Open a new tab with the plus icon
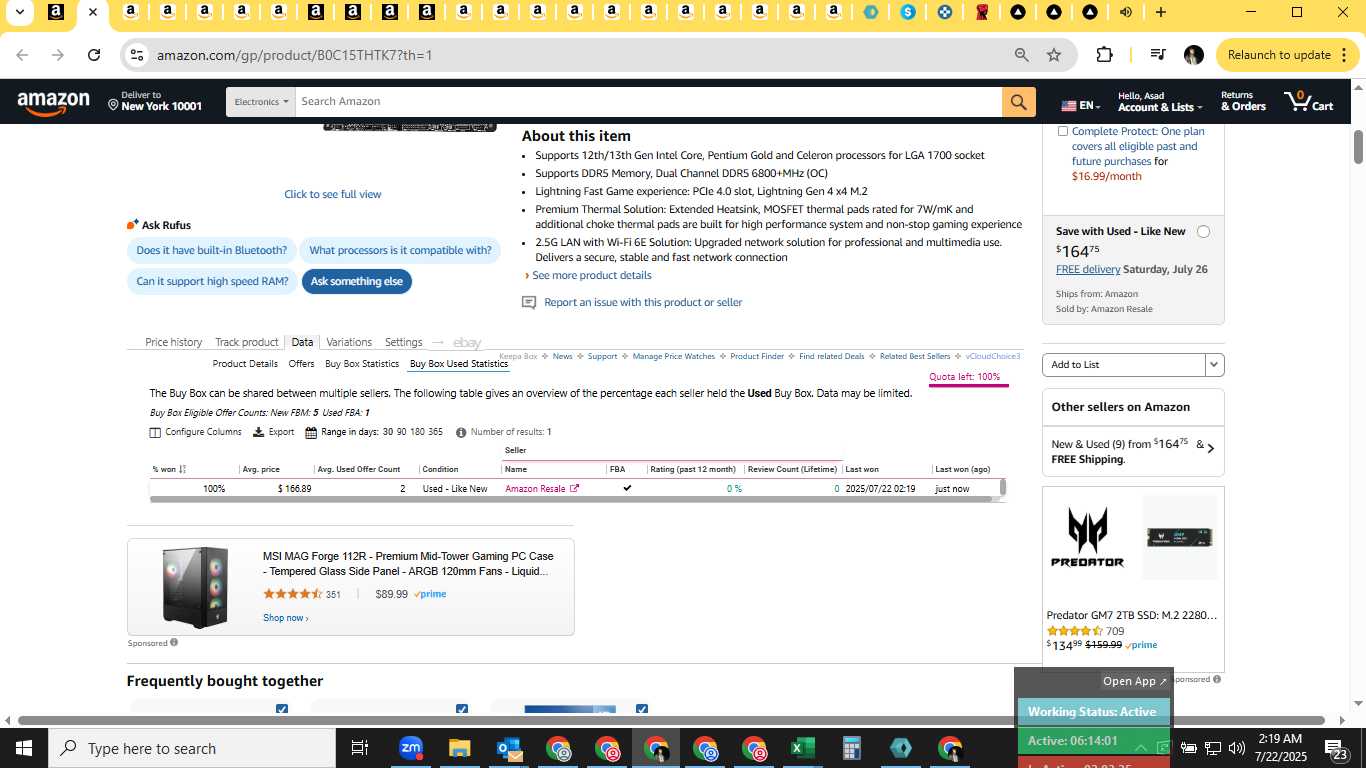The height and width of the screenshot is (768, 1366). tap(1160, 12)
